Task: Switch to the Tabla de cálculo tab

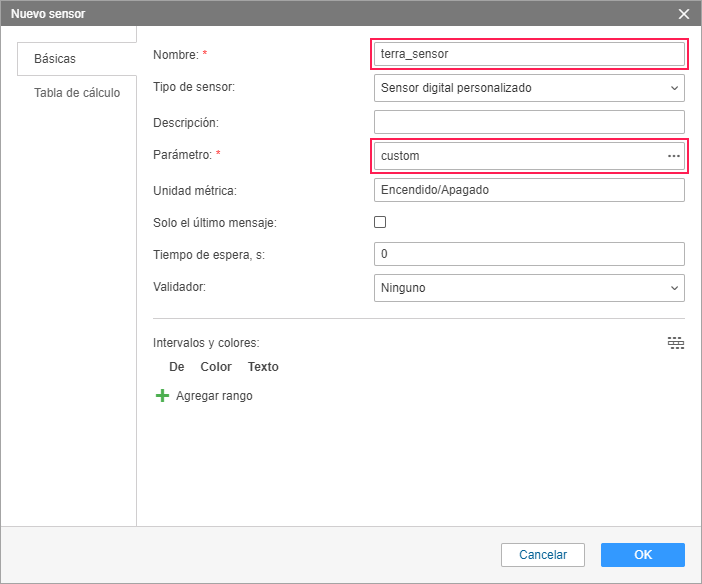Action: (x=77, y=93)
